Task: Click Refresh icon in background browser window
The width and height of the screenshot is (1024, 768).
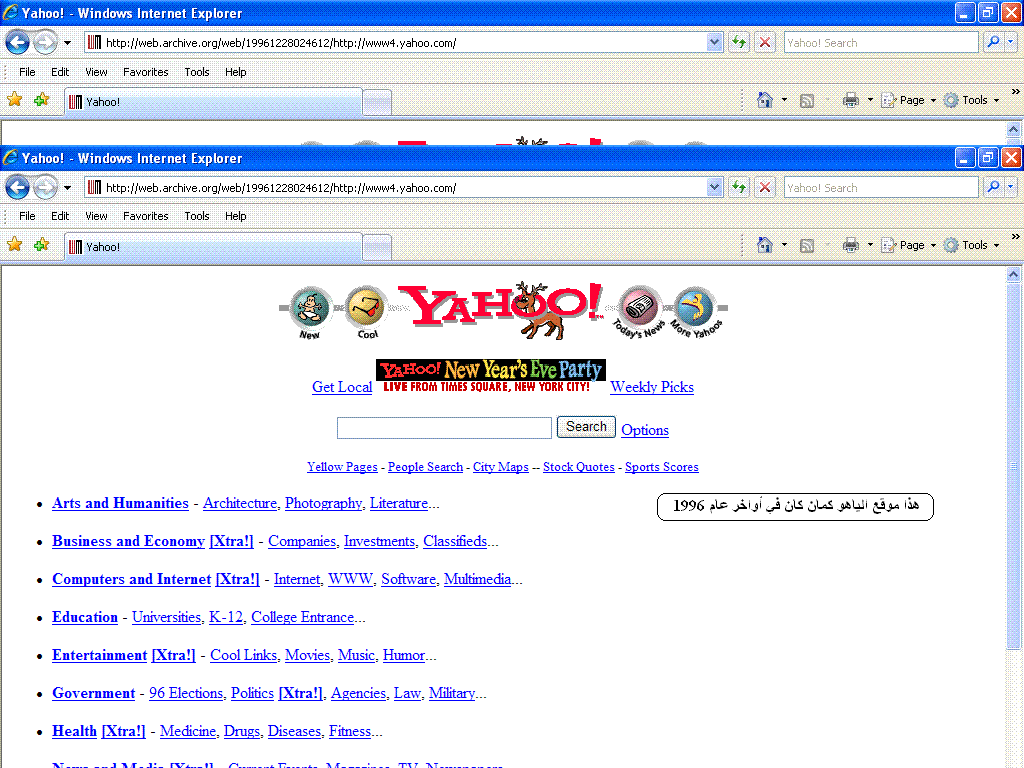Action: click(x=739, y=42)
